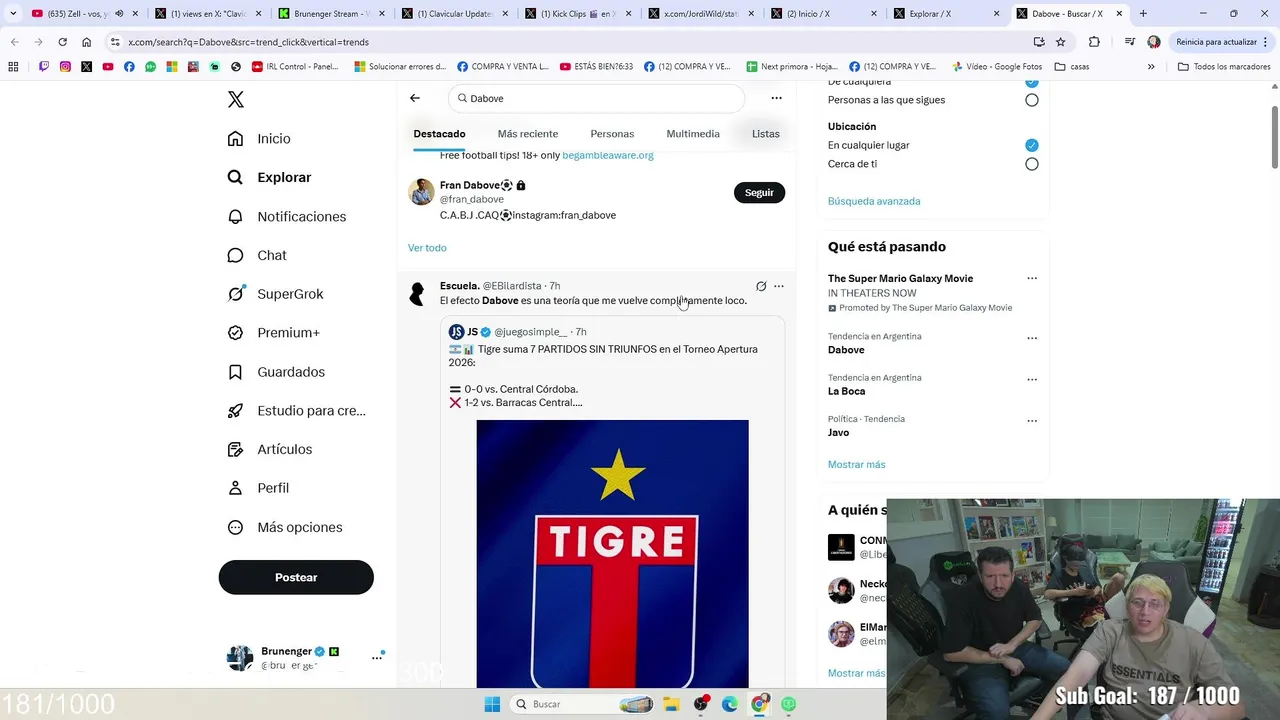Open options for Dabove trend
The width and height of the screenshot is (1280, 720).
click(x=1032, y=338)
